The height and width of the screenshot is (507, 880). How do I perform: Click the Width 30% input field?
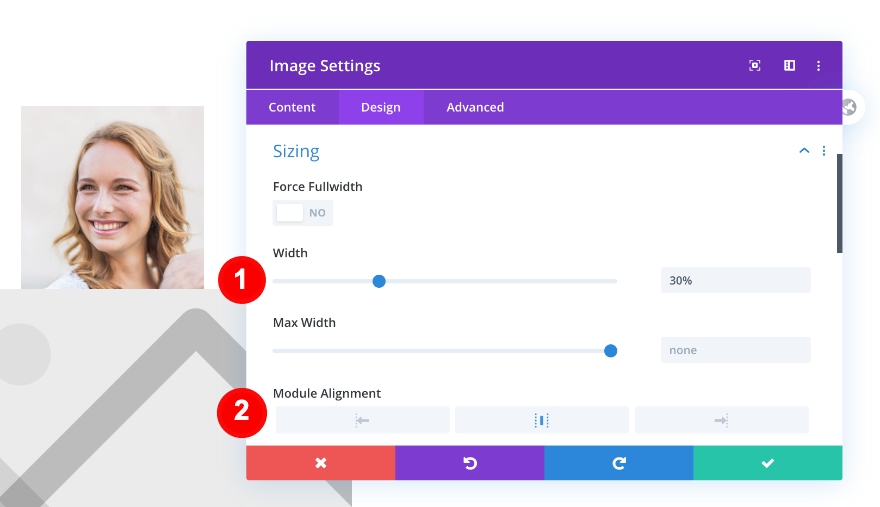pos(735,281)
